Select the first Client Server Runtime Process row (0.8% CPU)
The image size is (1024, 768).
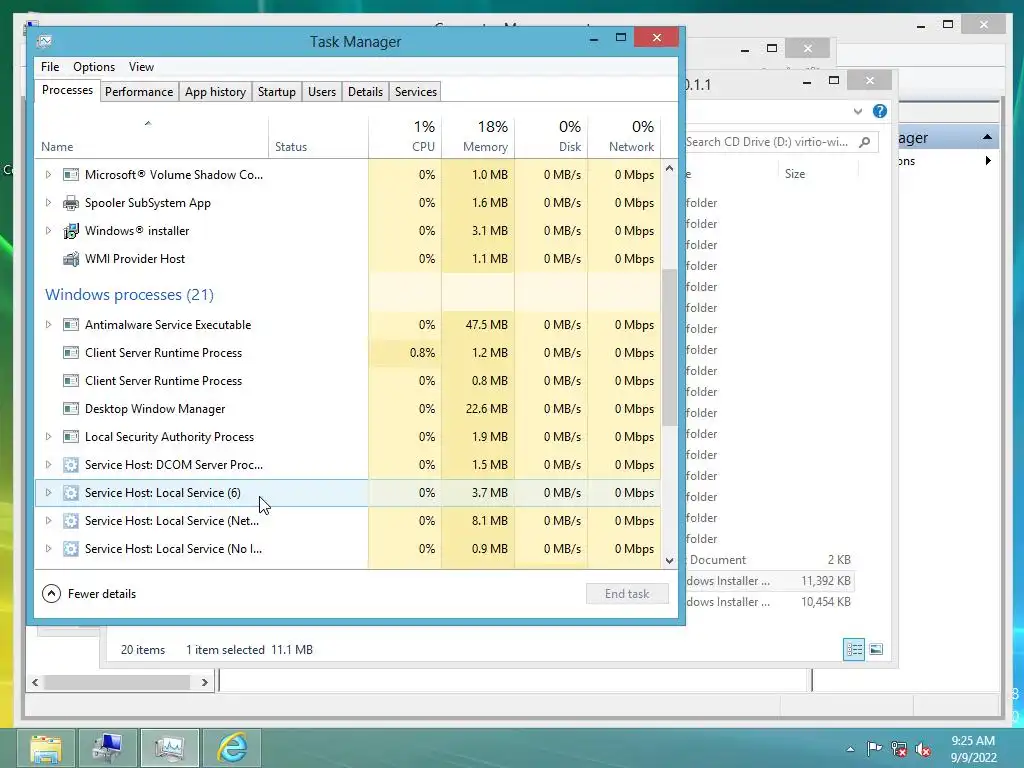[347, 353]
